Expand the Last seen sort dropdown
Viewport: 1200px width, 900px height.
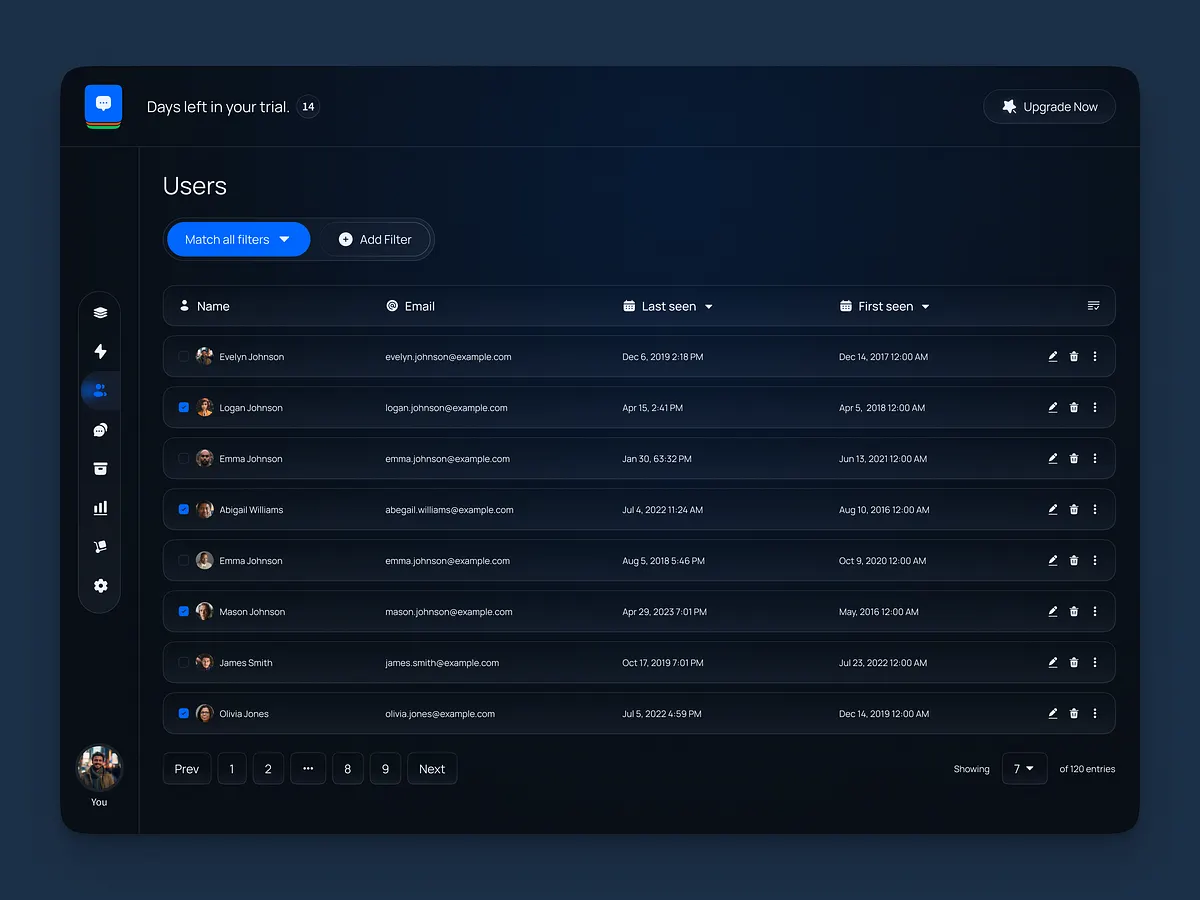point(709,306)
